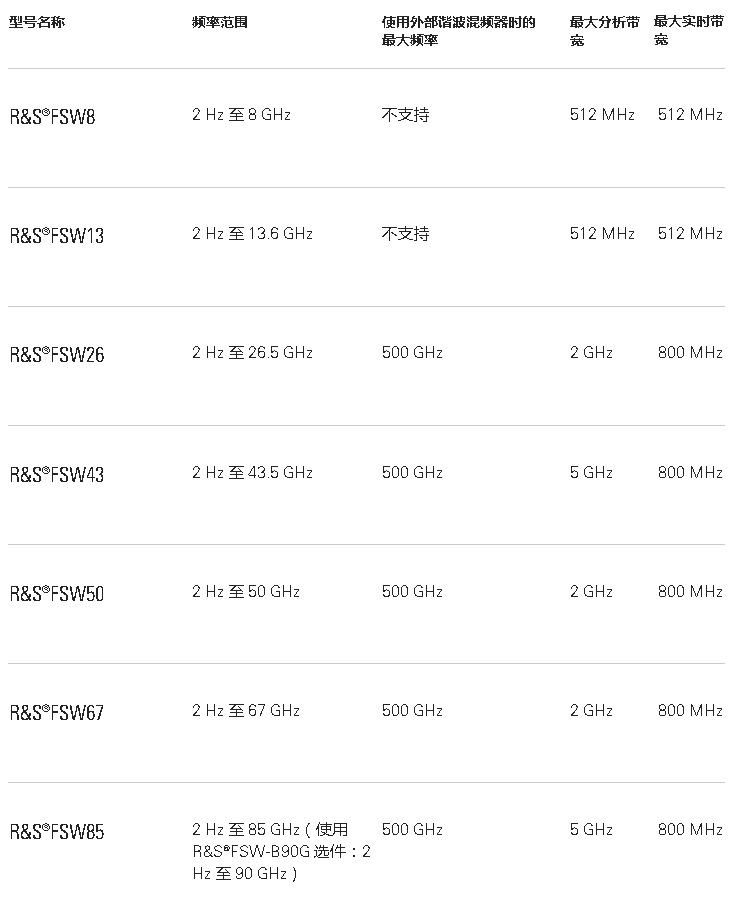Select the R&S®FSW67 model name
750x911 pixels.
(57, 713)
